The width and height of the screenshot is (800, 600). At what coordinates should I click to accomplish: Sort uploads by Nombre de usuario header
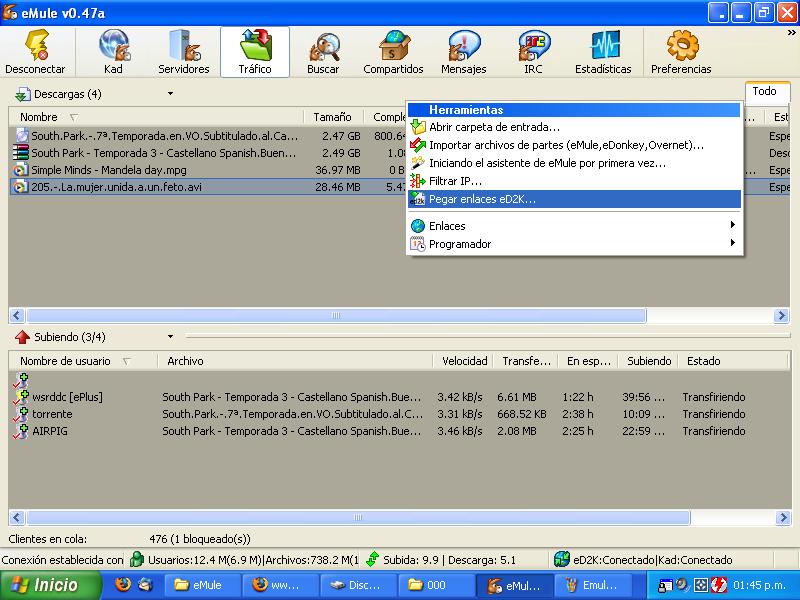click(83, 361)
